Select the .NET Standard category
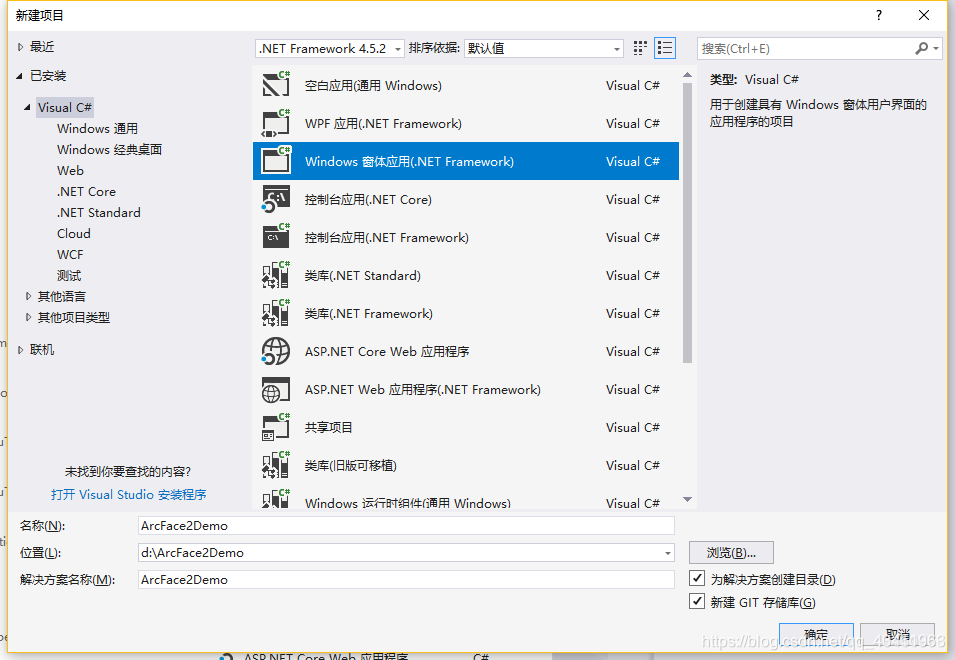Image resolution: width=955 pixels, height=660 pixels. click(99, 212)
